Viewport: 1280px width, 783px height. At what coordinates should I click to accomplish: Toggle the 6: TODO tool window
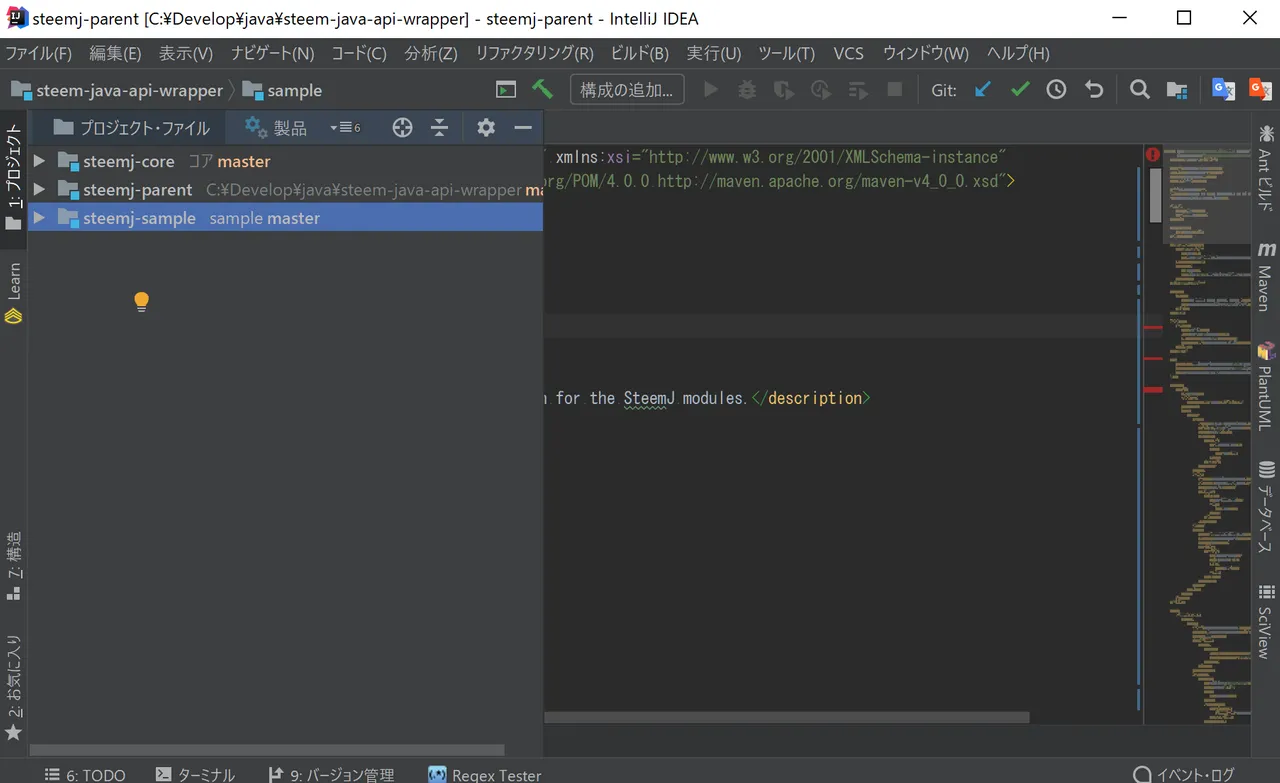click(85, 774)
